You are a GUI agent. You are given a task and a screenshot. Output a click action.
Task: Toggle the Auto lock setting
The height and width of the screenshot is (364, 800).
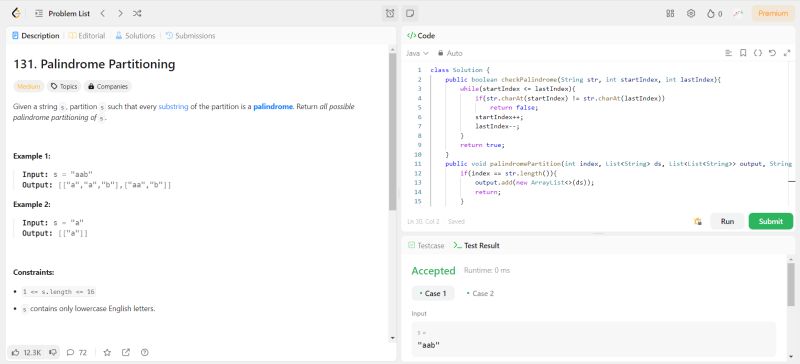tap(450, 53)
